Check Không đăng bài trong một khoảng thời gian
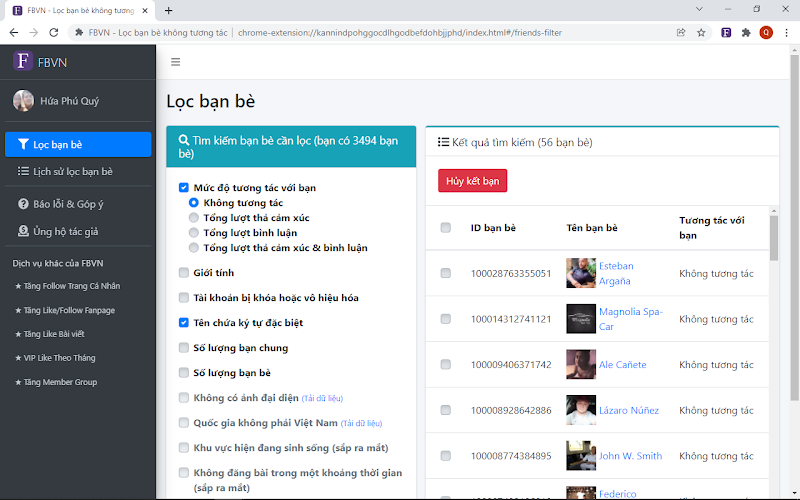 click(x=184, y=472)
